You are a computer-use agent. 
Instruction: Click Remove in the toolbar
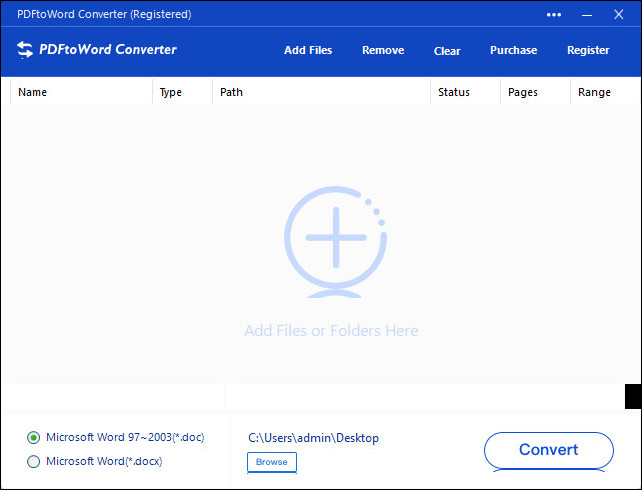[x=383, y=50]
